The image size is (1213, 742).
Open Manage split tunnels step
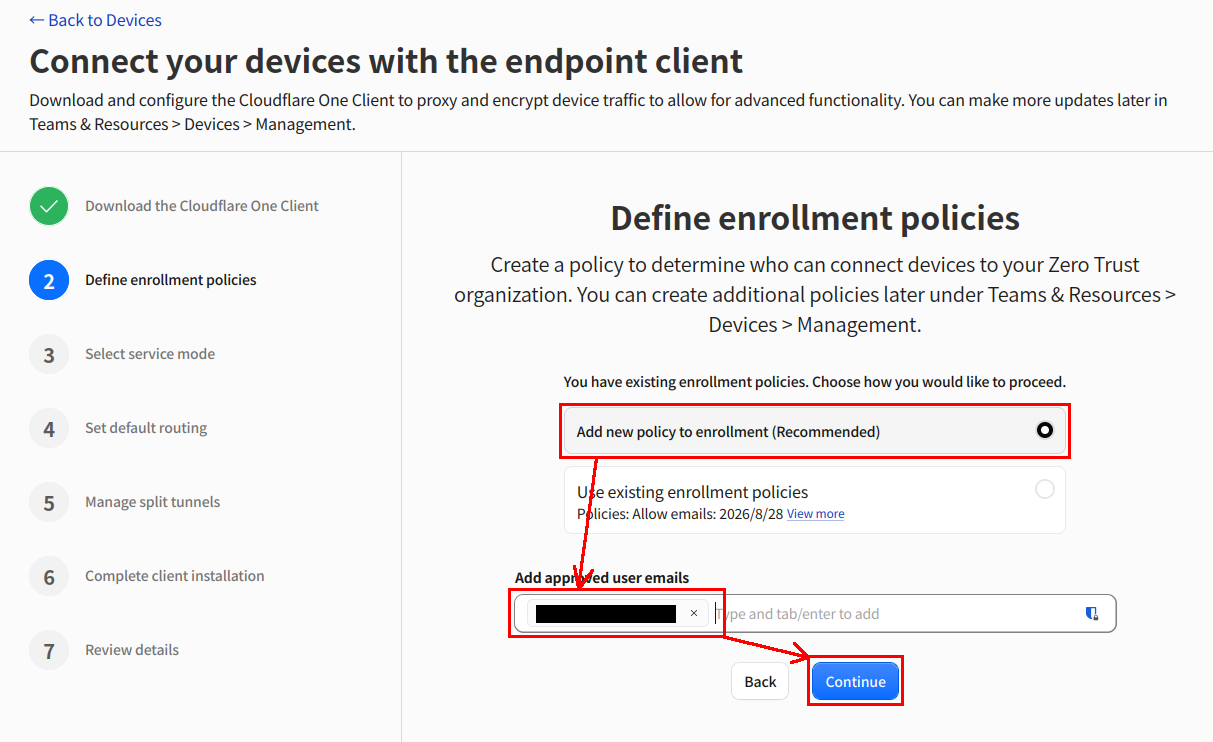(x=152, y=502)
